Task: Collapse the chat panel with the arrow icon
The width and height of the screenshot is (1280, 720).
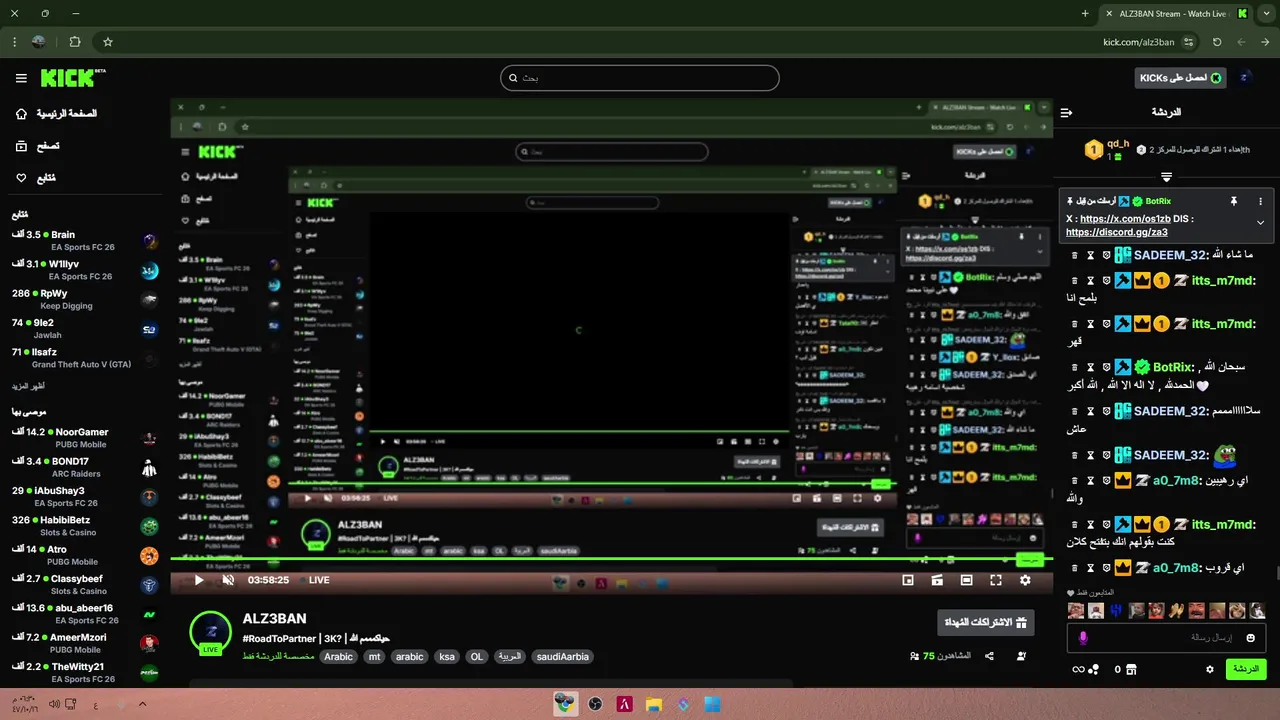Action: [x=1066, y=113]
